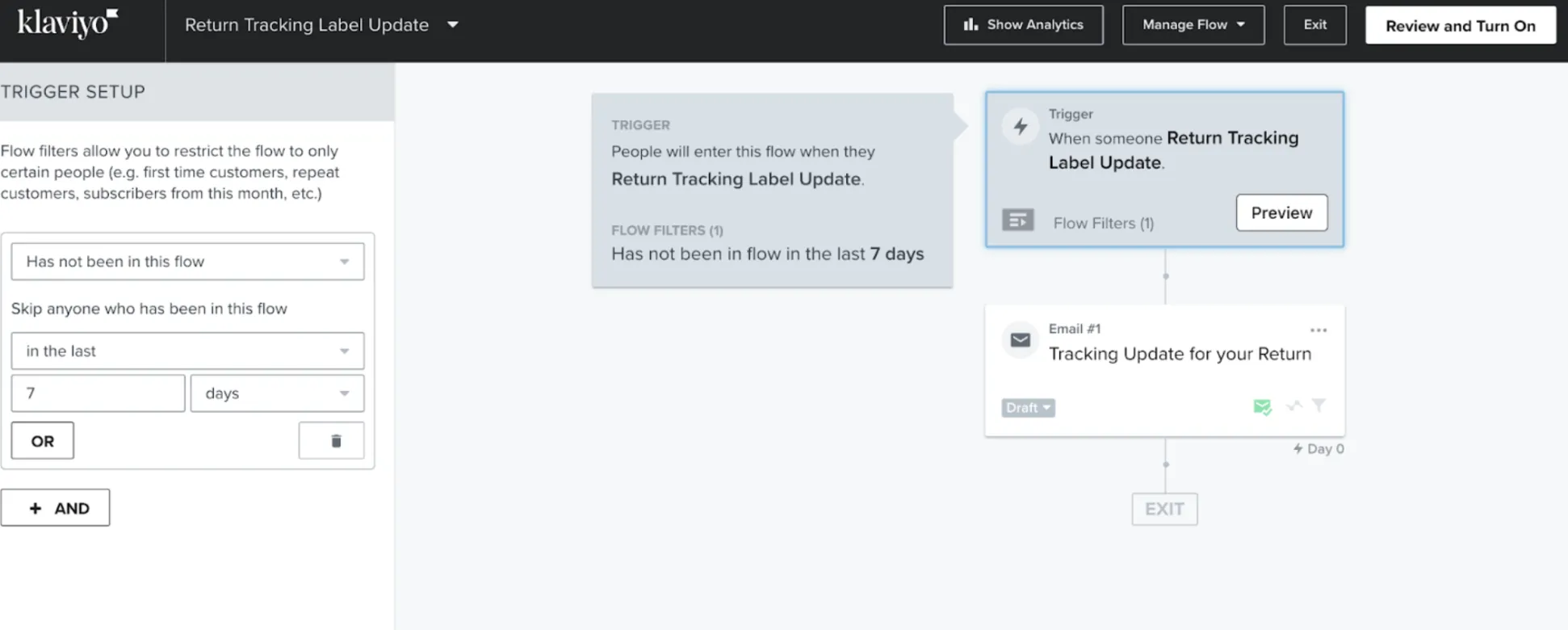Click the EXIT node
Viewport: 1568px width, 630px height.
1164,509
